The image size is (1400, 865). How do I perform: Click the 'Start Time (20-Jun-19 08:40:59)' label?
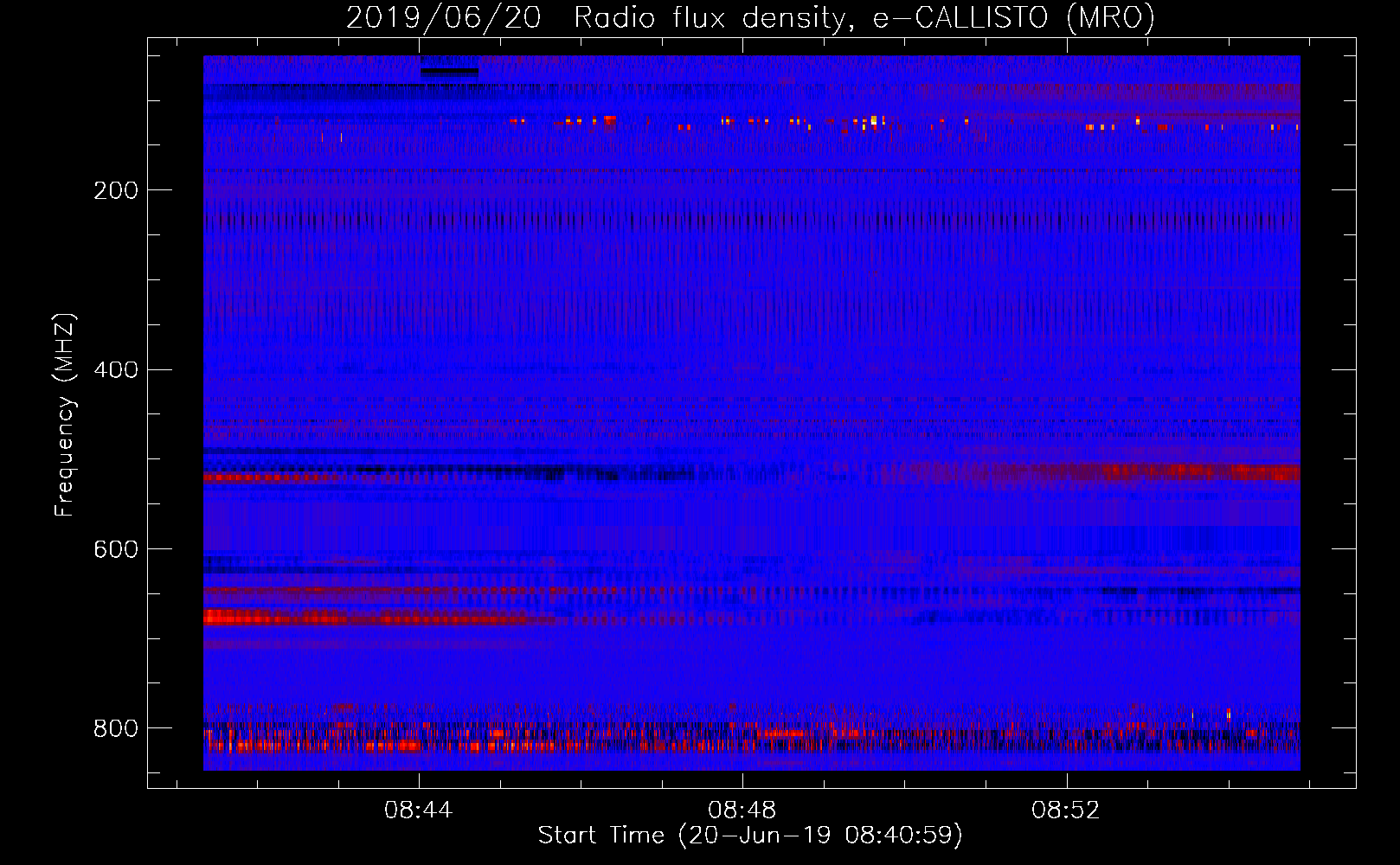pyautogui.click(x=750, y=836)
